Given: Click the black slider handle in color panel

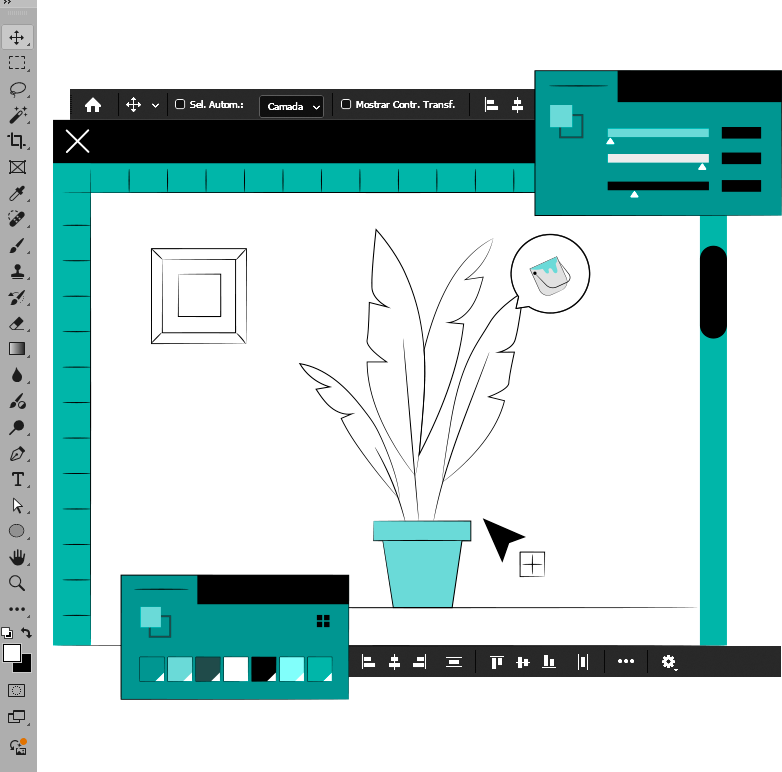Looking at the screenshot, I should coord(634,194).
